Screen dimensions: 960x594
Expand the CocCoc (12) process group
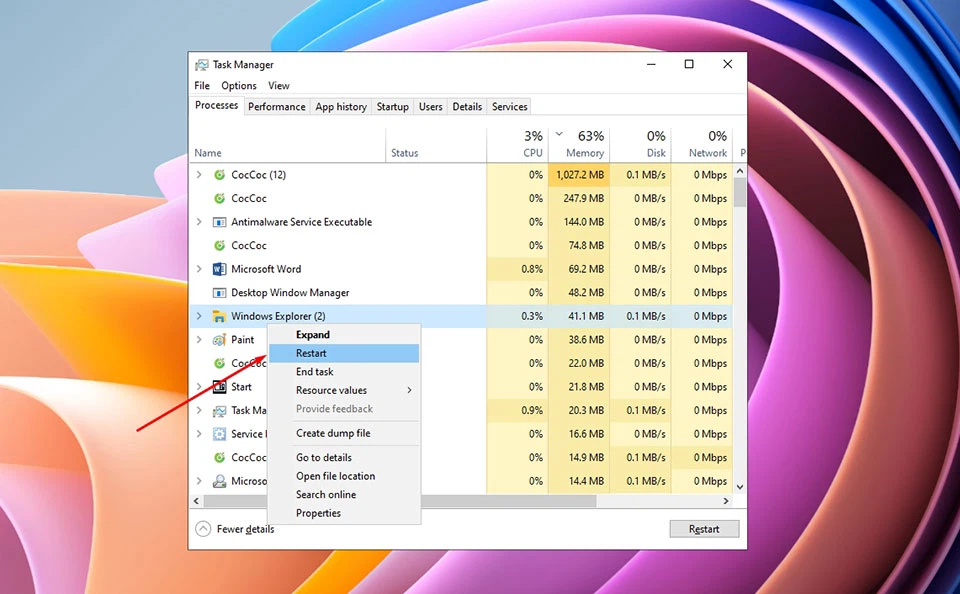(199, 175)
